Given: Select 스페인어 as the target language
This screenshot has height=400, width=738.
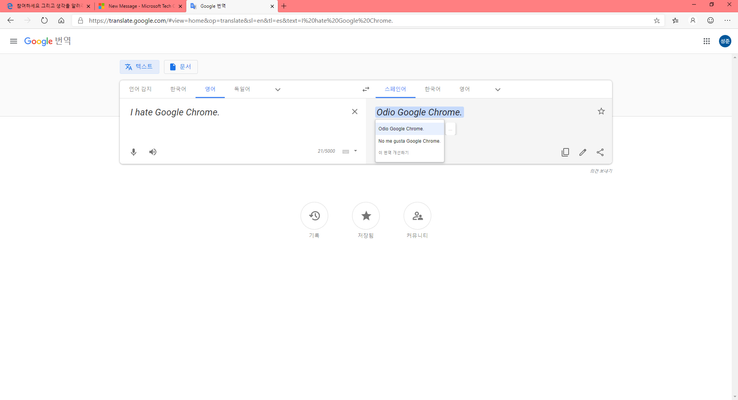Looking at the screenshot, I should [x=395, y=89].
